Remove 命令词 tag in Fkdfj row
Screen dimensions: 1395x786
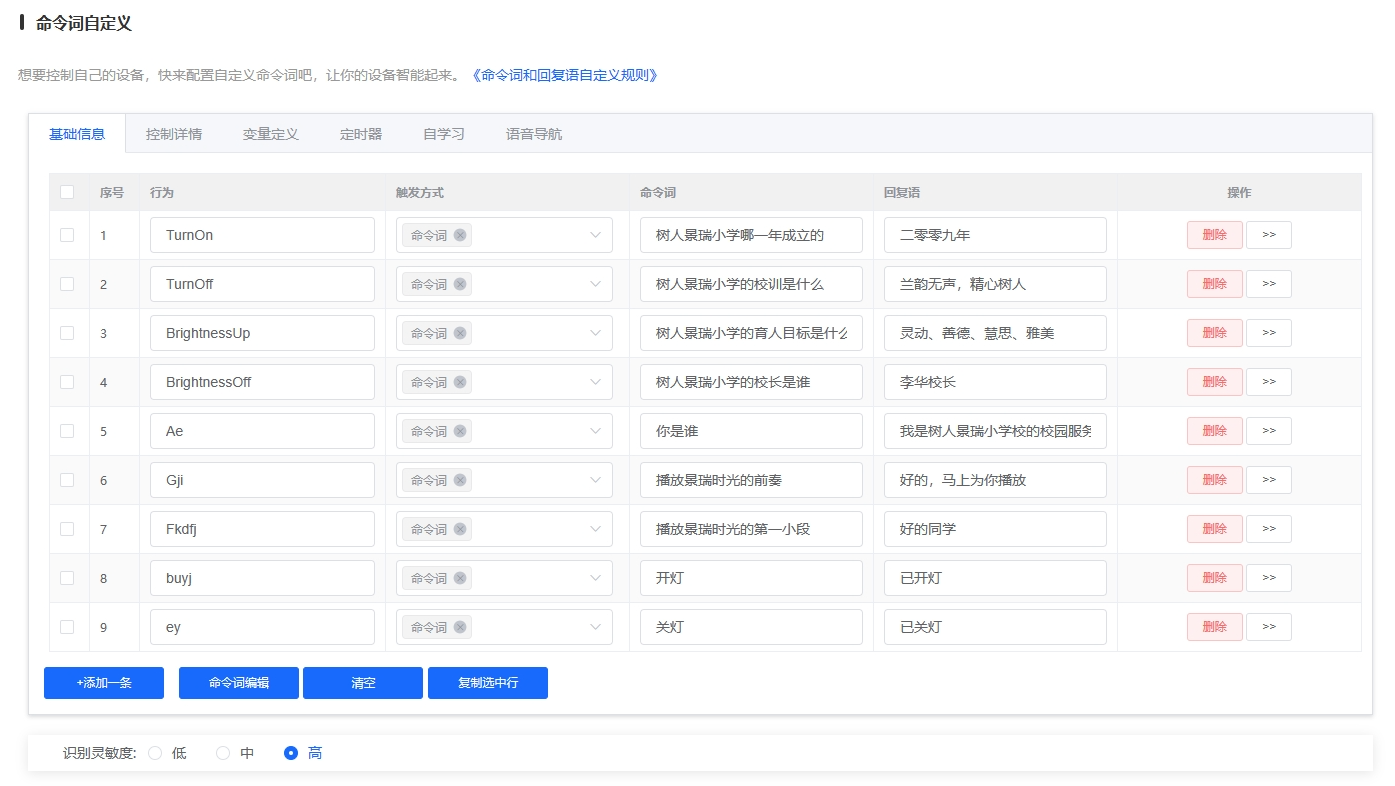(x=460, y=529)
